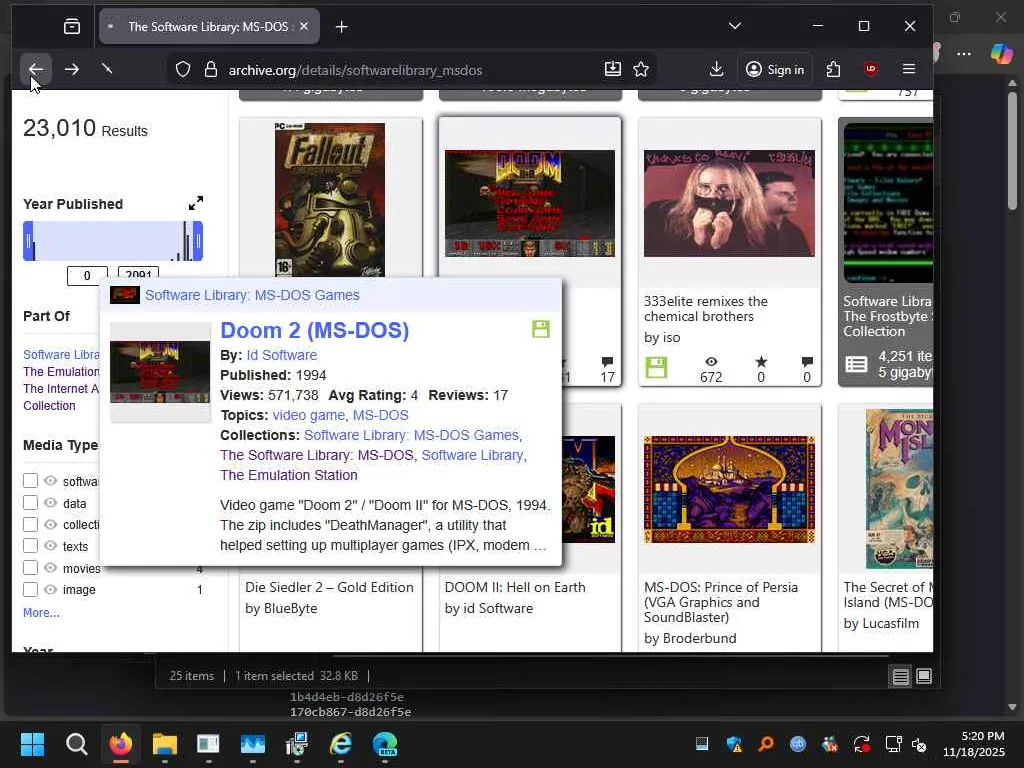
Task: Open Id Software creator link in popup
Action: tap(281, 355)
